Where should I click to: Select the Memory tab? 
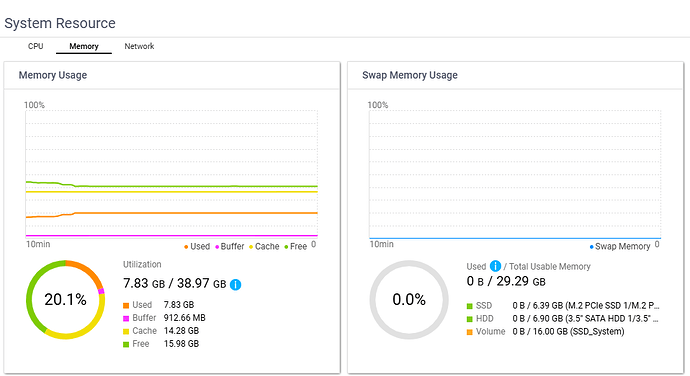[x=84, y=46]
